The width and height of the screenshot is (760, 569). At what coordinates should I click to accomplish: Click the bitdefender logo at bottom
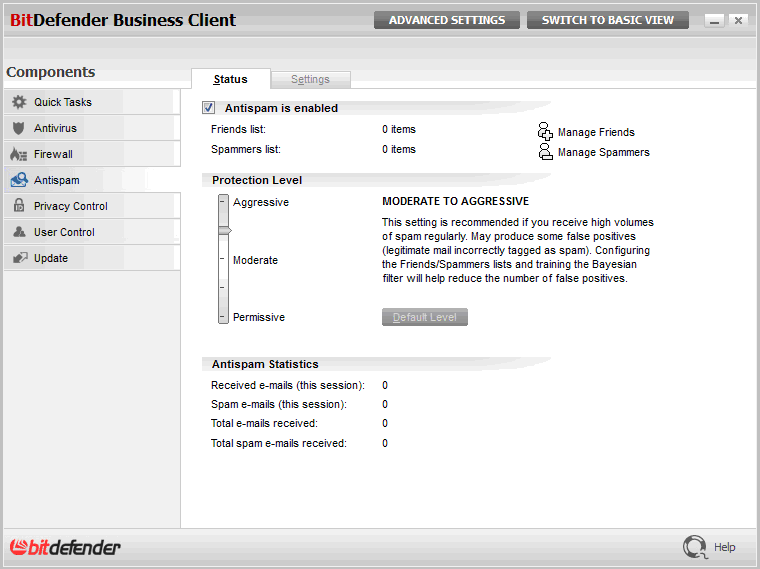(65, 547)
